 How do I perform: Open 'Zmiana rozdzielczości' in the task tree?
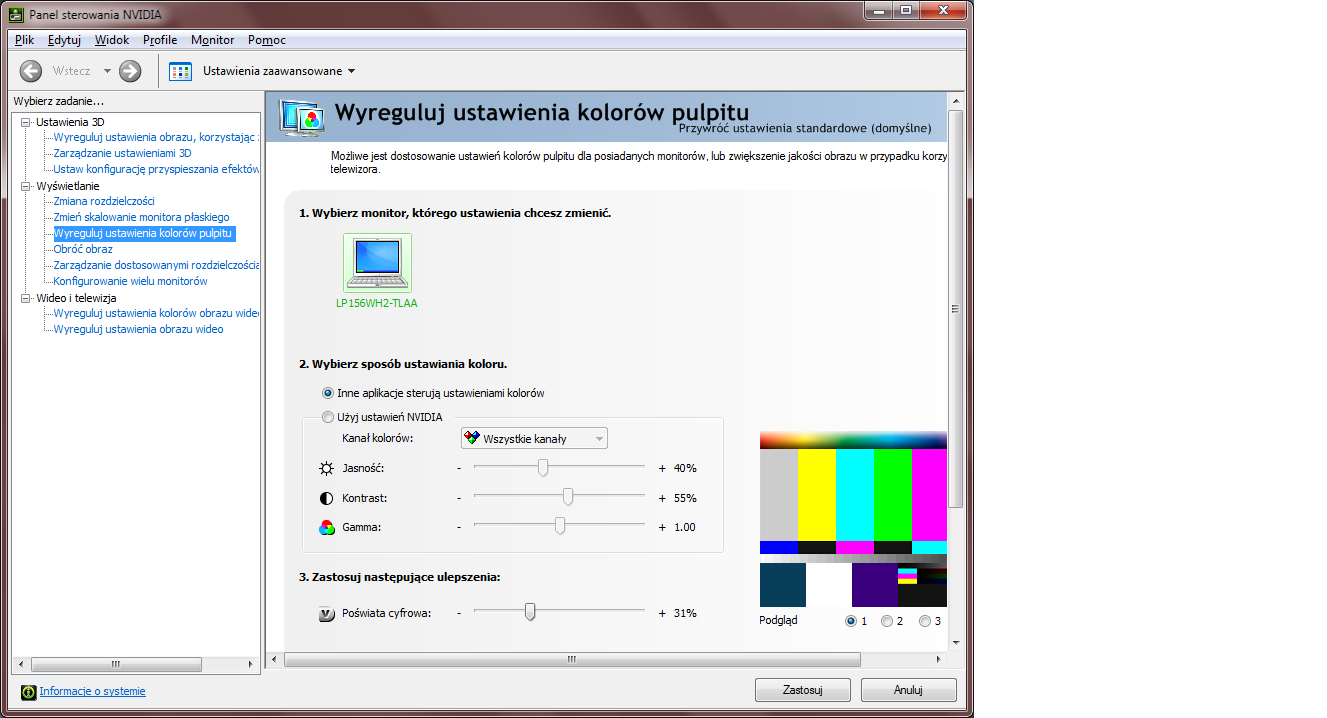104,201
